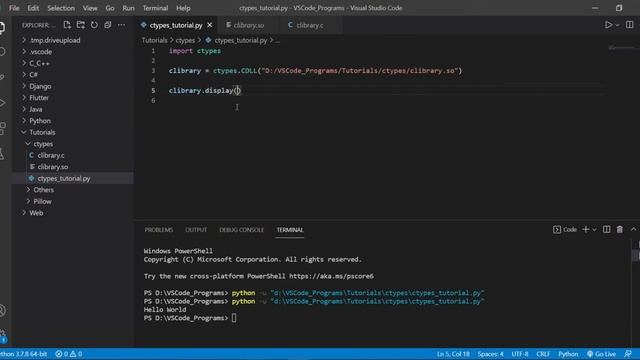This screenshot has height=360, width=640.
Task: Select the ctypes_tutorial.py editor tab
Action: (x=176, y=25)
